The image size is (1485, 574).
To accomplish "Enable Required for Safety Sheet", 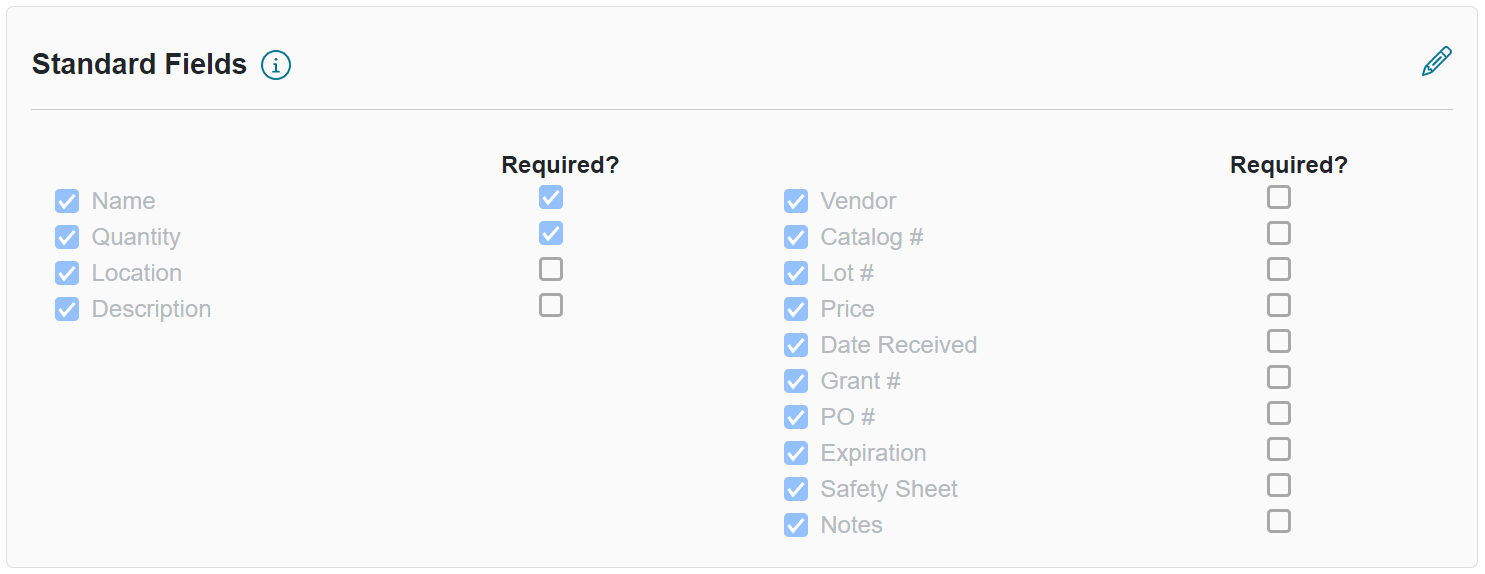I will tap(1279, 485).
